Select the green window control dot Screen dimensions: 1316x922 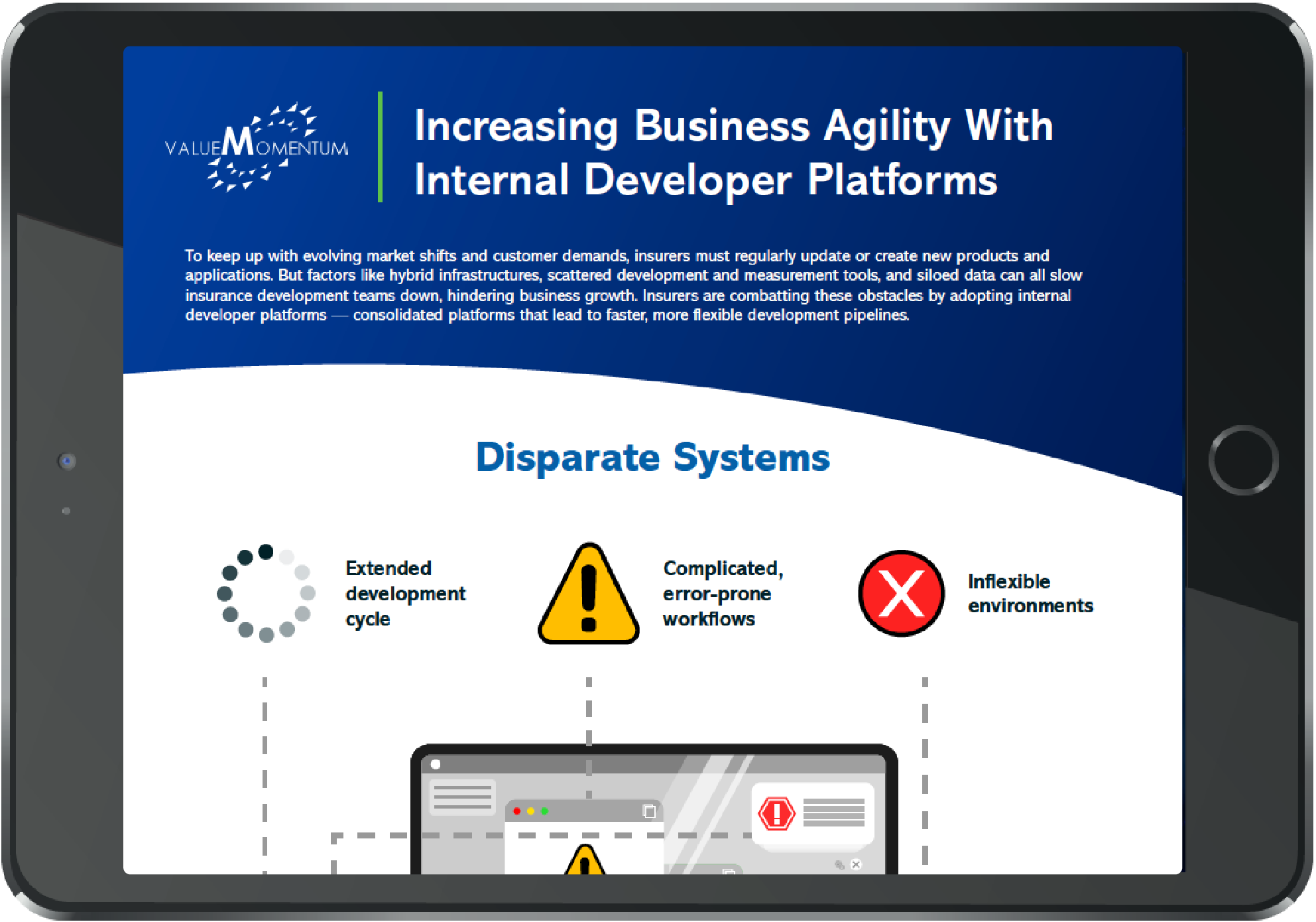[544, 811]
